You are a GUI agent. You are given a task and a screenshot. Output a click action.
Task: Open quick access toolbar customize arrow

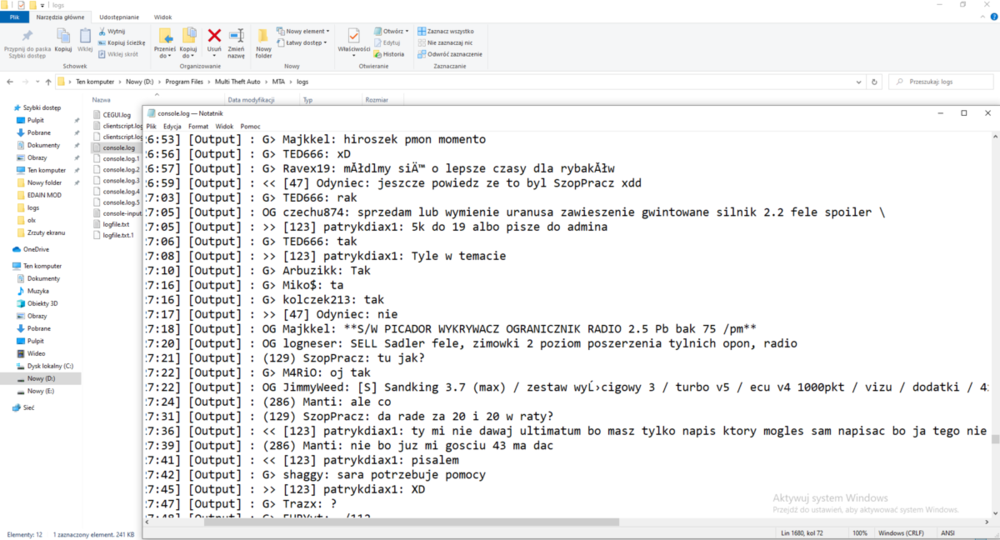tap(43, 5)
